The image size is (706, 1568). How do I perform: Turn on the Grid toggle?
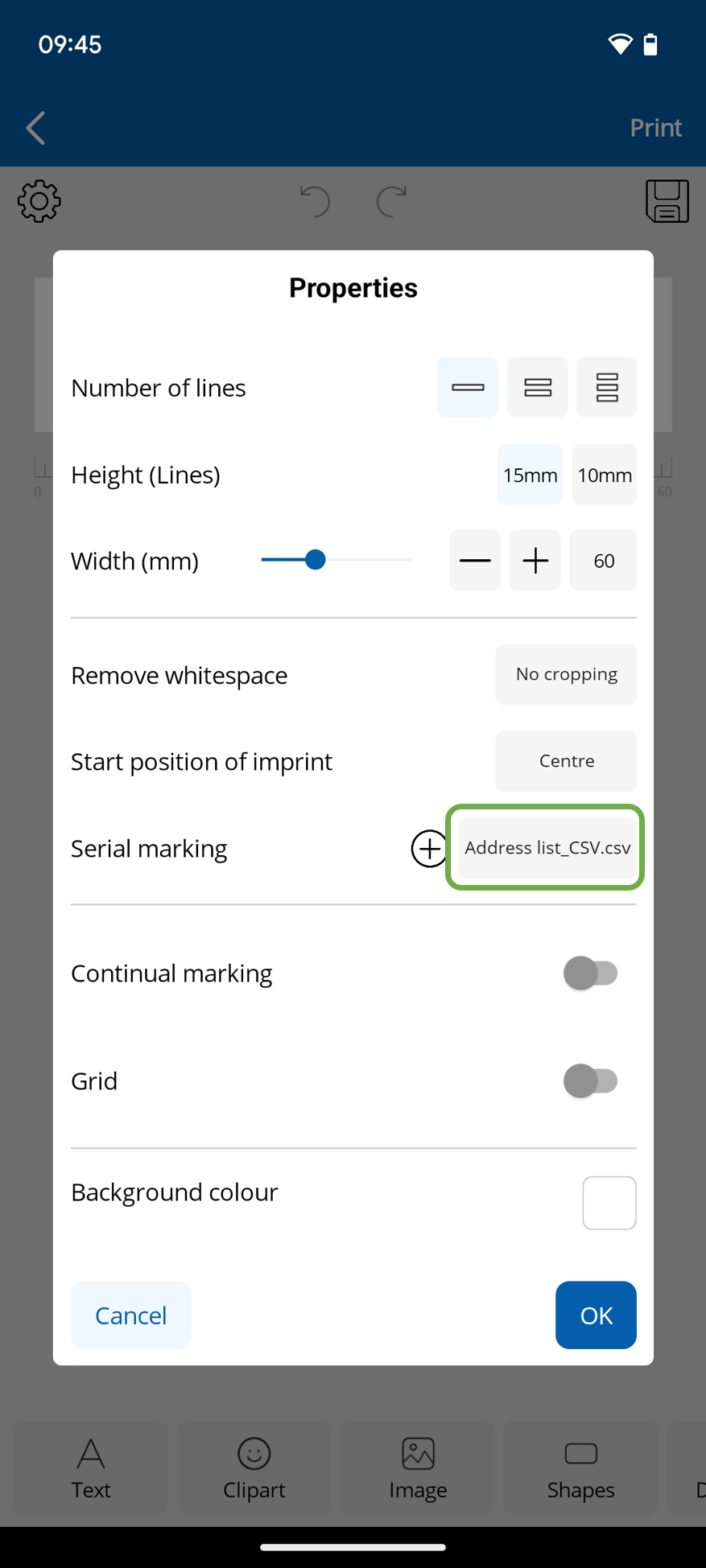point(590,1080)
